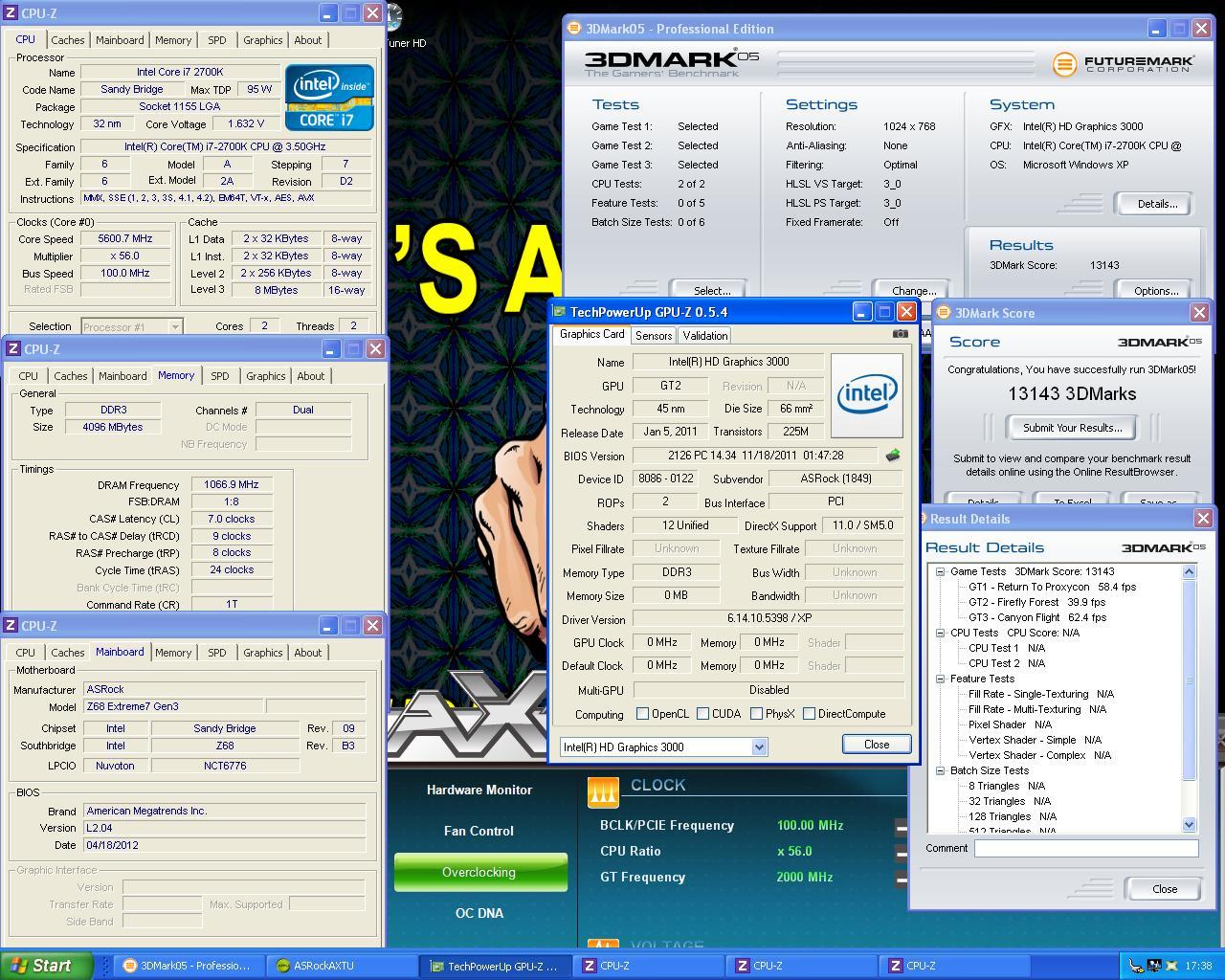This screenshot has height=980, width=1225.
Task: Open CPU tab in the Mainboard CPU-Z window
Action: [x=26, y=653]
